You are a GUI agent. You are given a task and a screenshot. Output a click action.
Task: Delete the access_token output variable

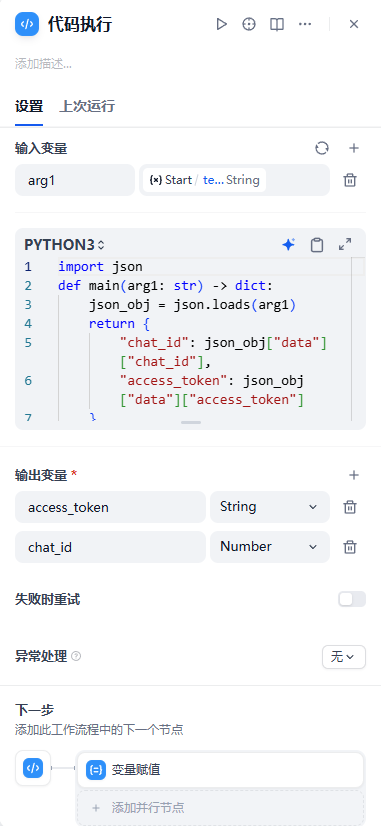pos(349,507)
